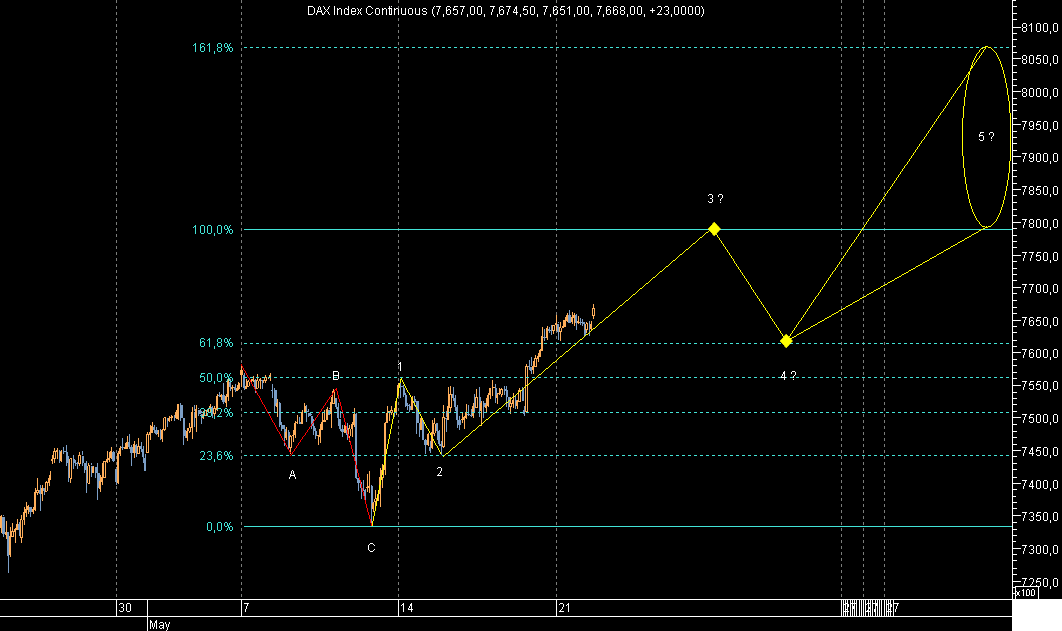Select the wave 2 label near the trough

pos(438,470)
